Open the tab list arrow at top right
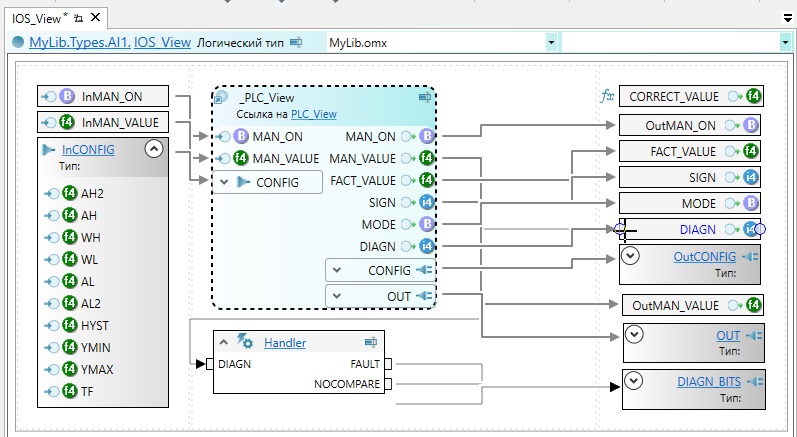 (x=787, y=19)
